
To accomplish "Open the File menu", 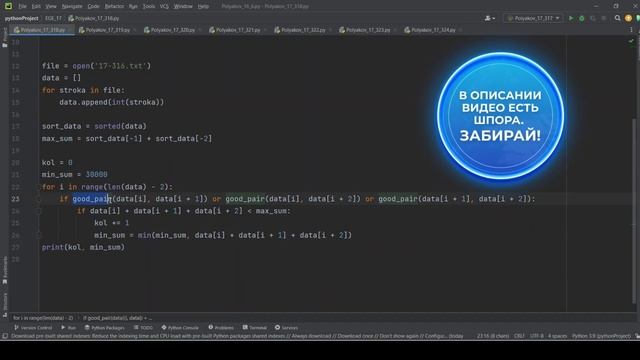I will coord(22,7).
